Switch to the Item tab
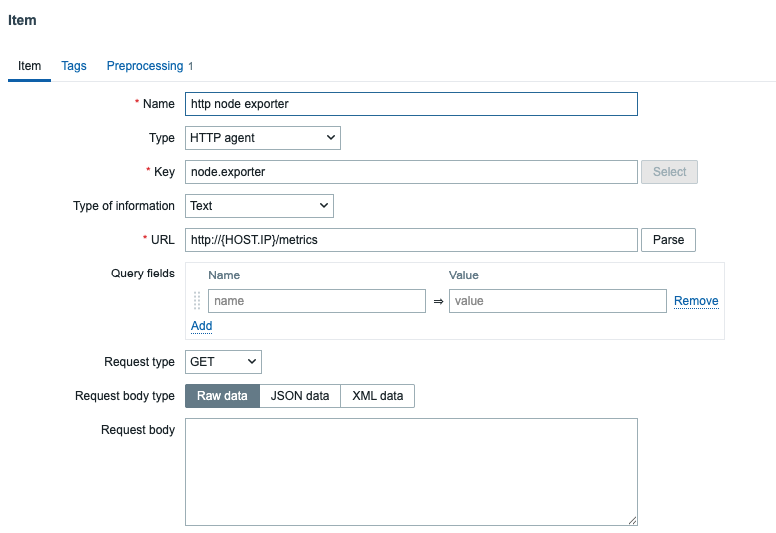 point(30,66)
